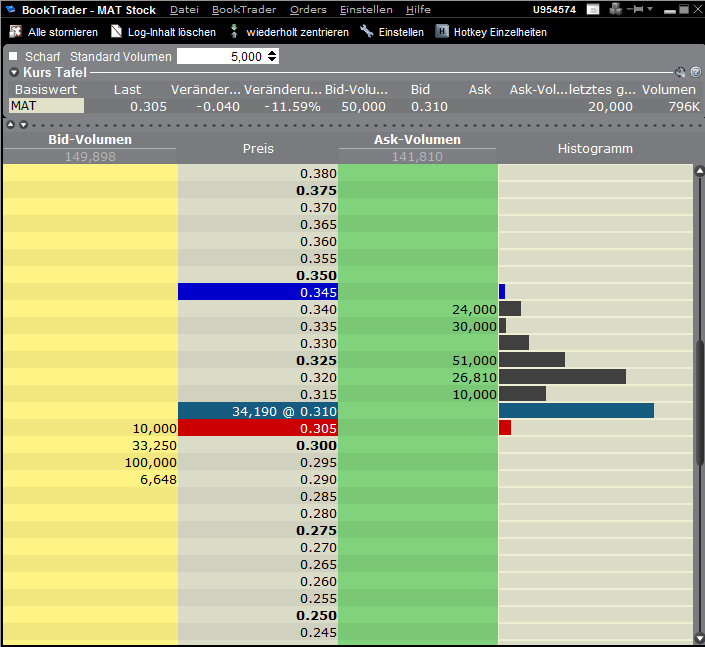Click the stacked cubes icon in title bar

(x=615, y=9)
